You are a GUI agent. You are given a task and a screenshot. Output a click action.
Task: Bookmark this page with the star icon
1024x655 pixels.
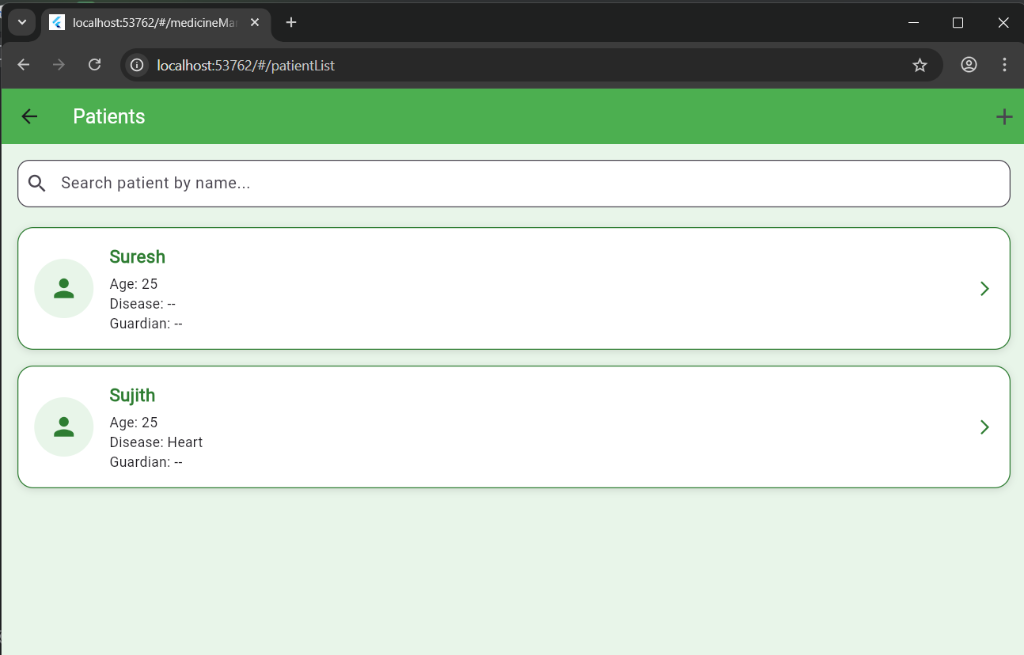[920, 65]
